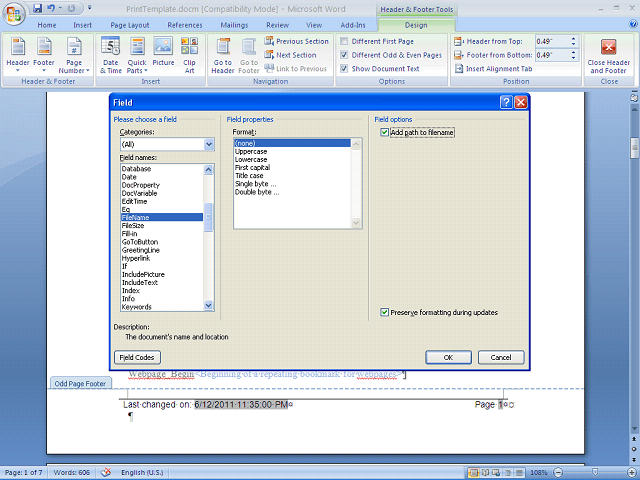Open the Page Number menu
Viewport: 640px width, 480px height.
74,55
